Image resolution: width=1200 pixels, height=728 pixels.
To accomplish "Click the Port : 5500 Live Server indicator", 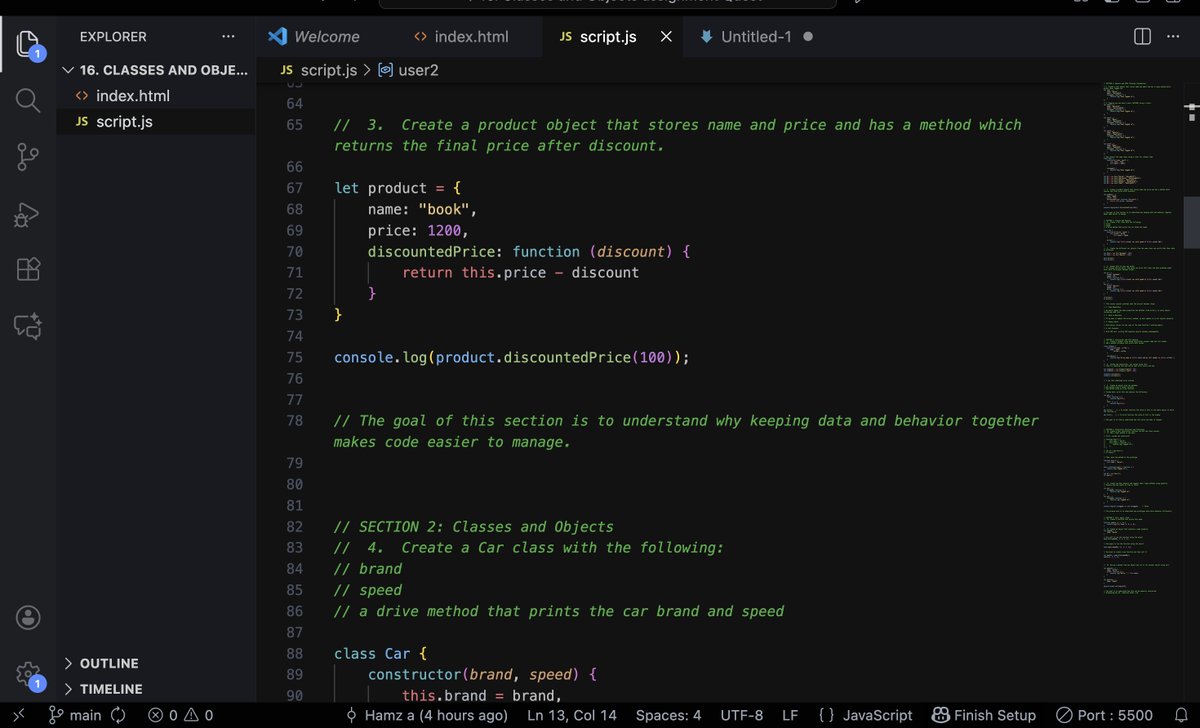I will [1106, 715].
